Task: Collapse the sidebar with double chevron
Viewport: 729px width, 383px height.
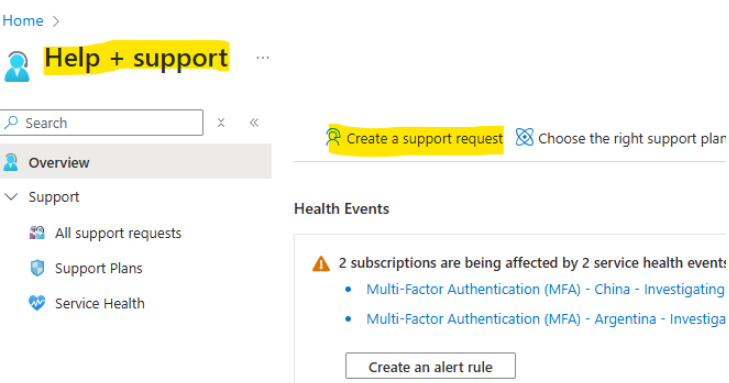Action: tap(254, 123)
